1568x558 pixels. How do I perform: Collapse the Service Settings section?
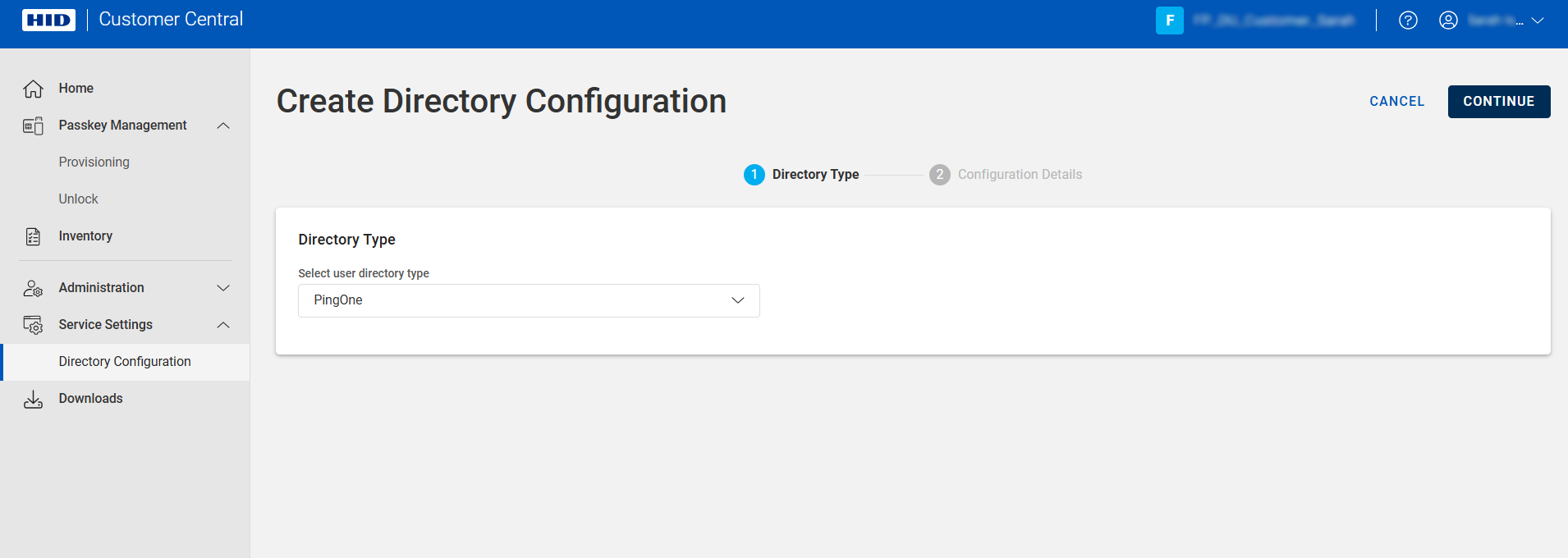[x=223, y=325]
